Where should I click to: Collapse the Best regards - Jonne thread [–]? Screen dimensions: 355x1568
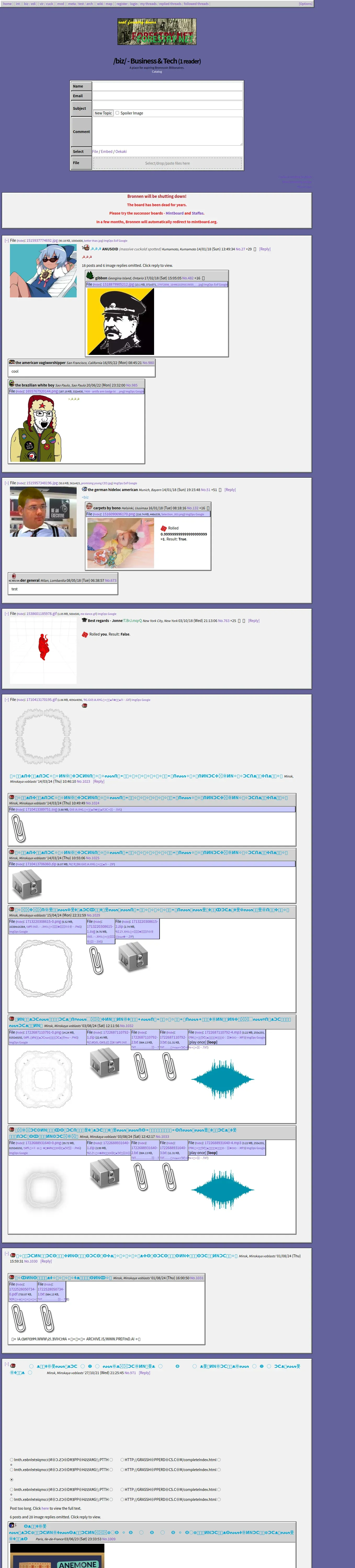7,614
